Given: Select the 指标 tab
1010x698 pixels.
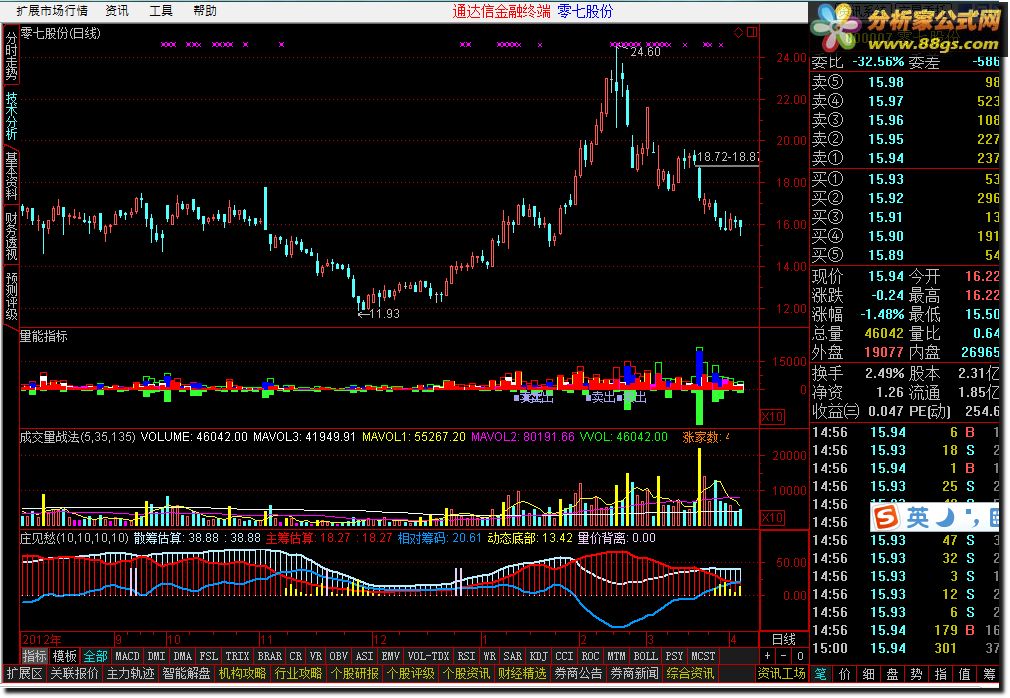Looking at the screenshot, I should (34, 656).
